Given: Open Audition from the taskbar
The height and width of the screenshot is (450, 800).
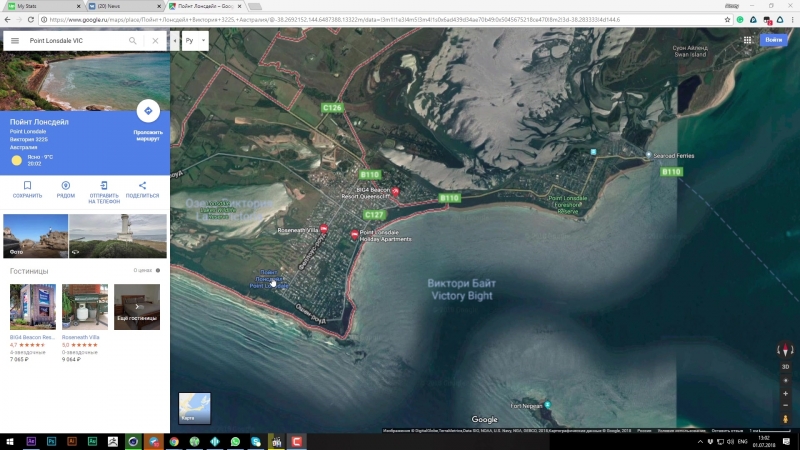Looking at the screenshot, I should point(92,441).
